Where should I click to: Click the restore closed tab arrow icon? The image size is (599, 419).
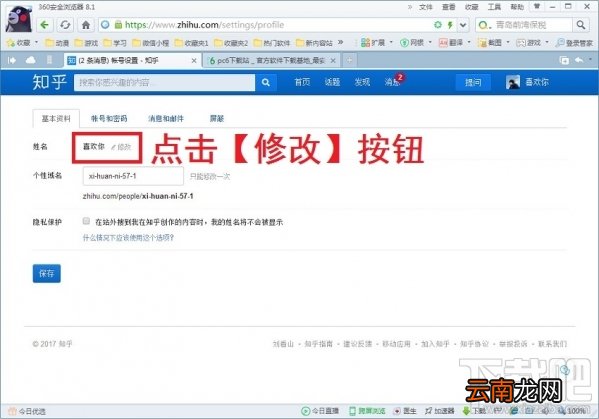tap(579, 60)
